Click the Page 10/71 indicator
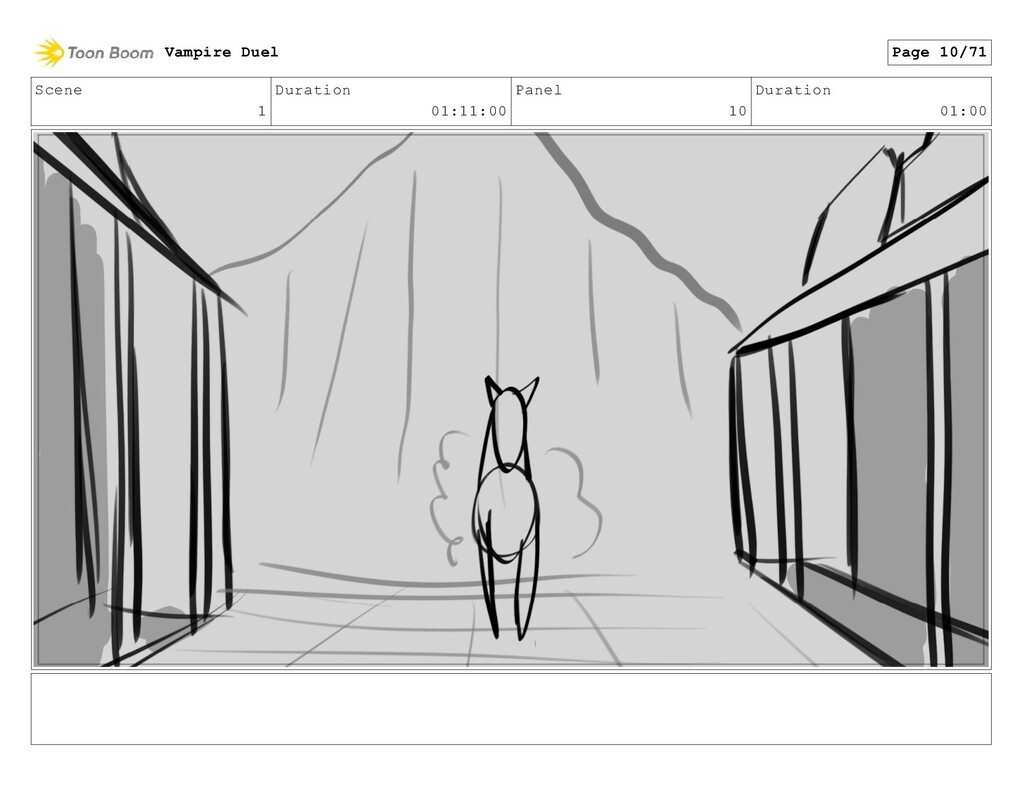The height and width of the screenshot is (791, 1024). point(939,52)
